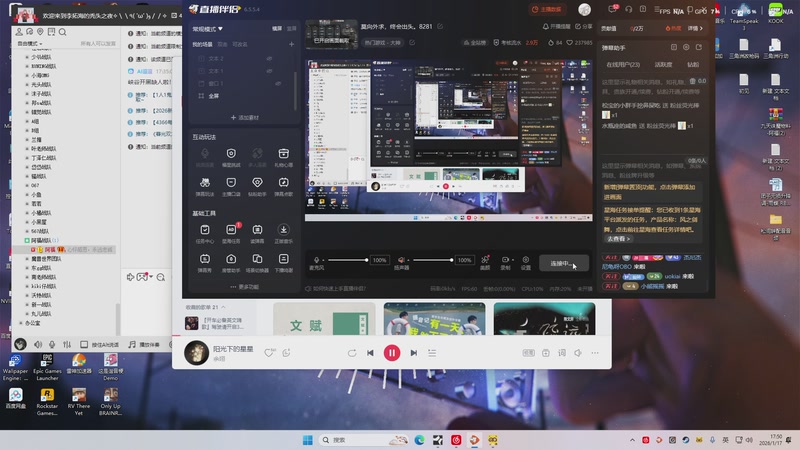
Task: Open the 弹幕玩法 interactive tool
Action: (x=205, y=183)
